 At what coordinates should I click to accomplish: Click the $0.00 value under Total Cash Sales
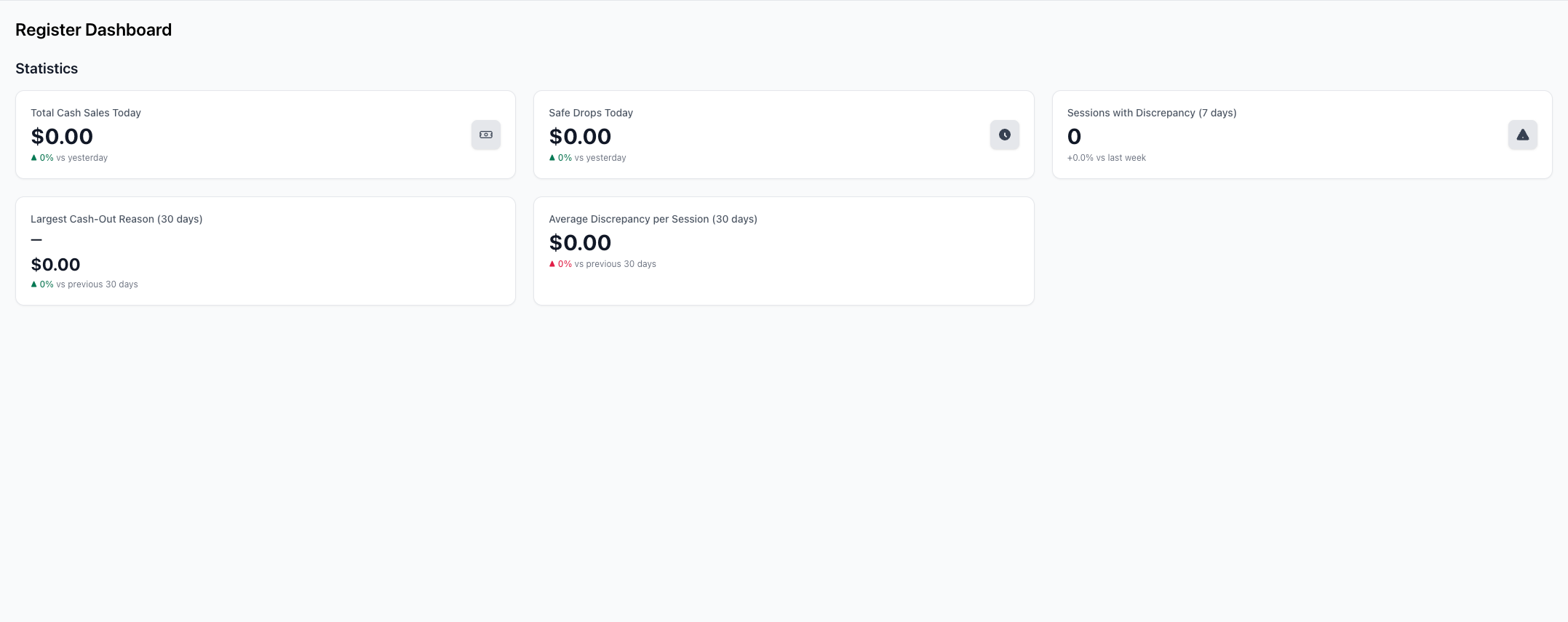tap(62, 137)
